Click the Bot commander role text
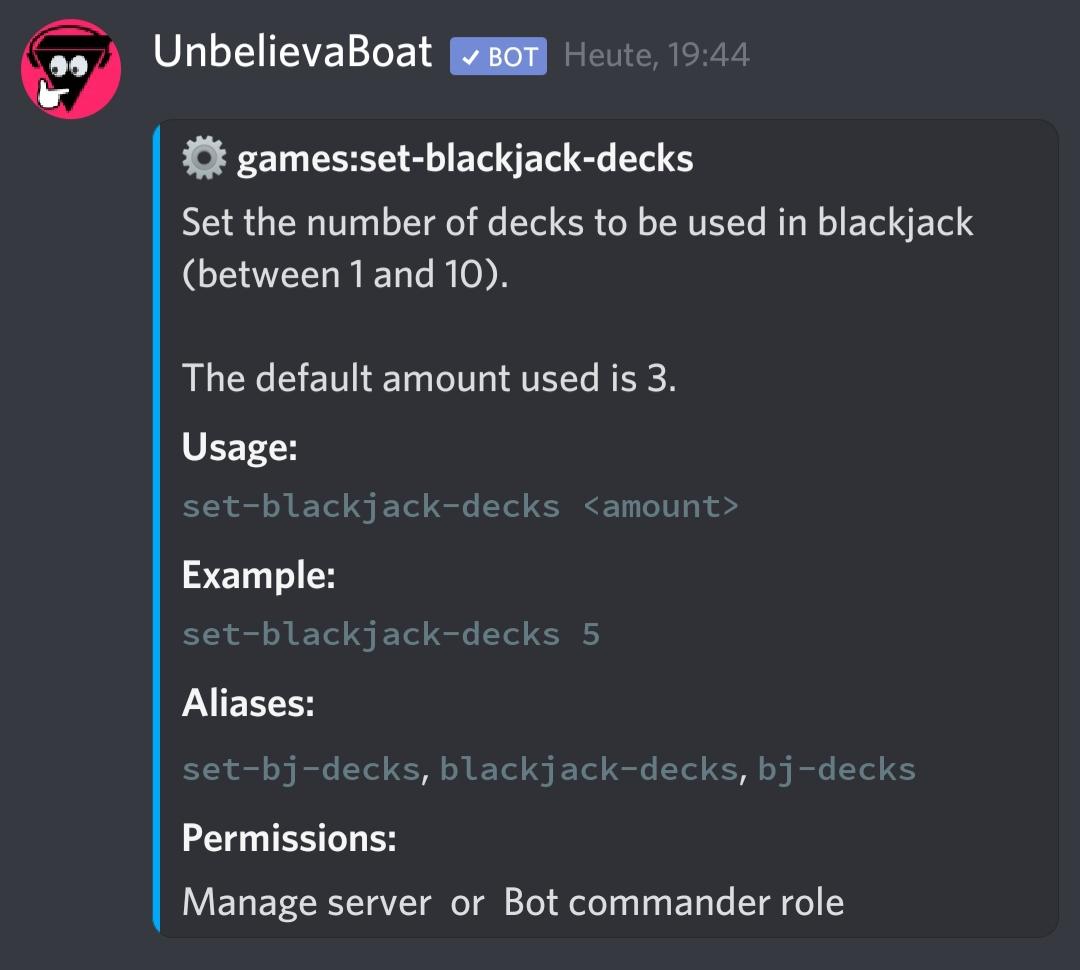1080x970 pixels. click(674, 902)
